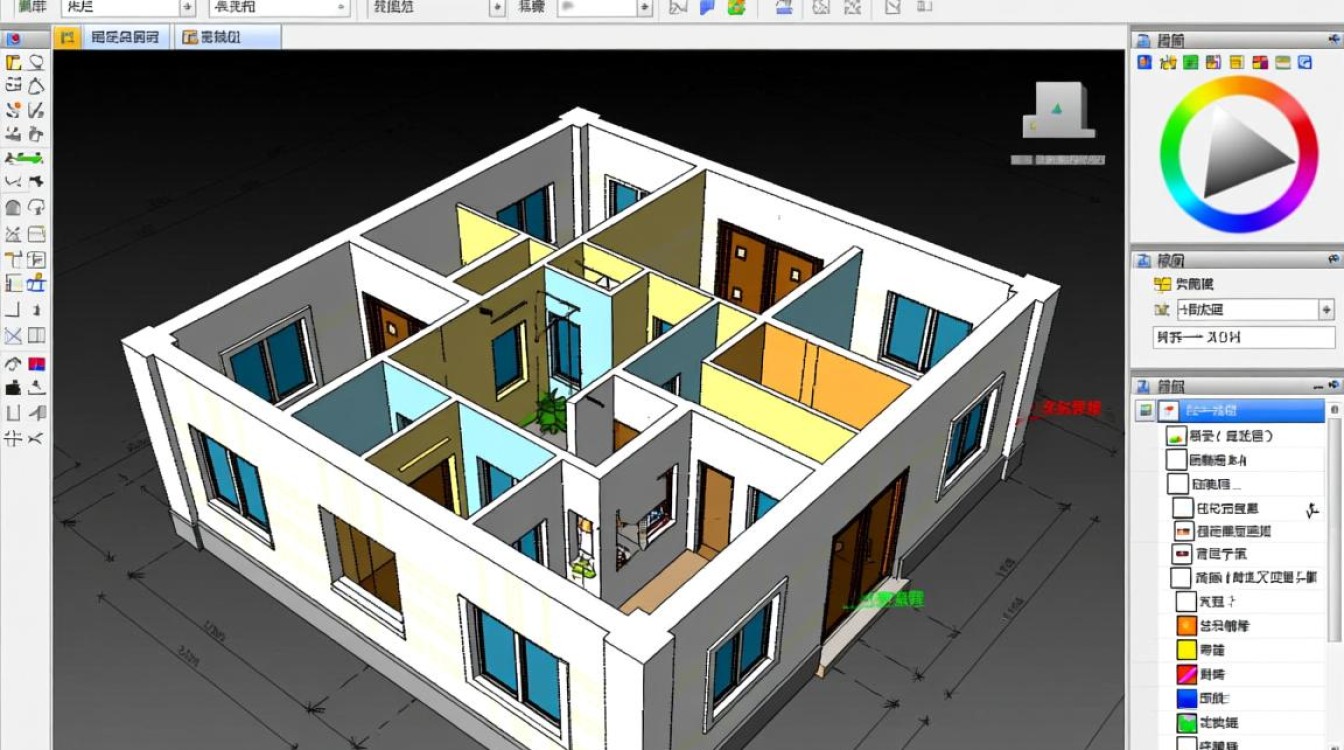Image resolution: width=1344 pixels, height=750 pixels.
Task: Toggle the white checkbox just above the orange swatch
Action: pyautogui.click(x=1186, y=601)
